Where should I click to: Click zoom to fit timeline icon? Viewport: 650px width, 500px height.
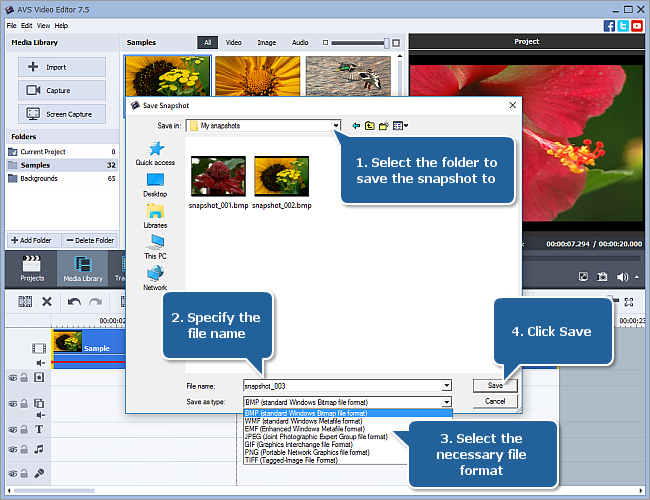coord(629,302)
